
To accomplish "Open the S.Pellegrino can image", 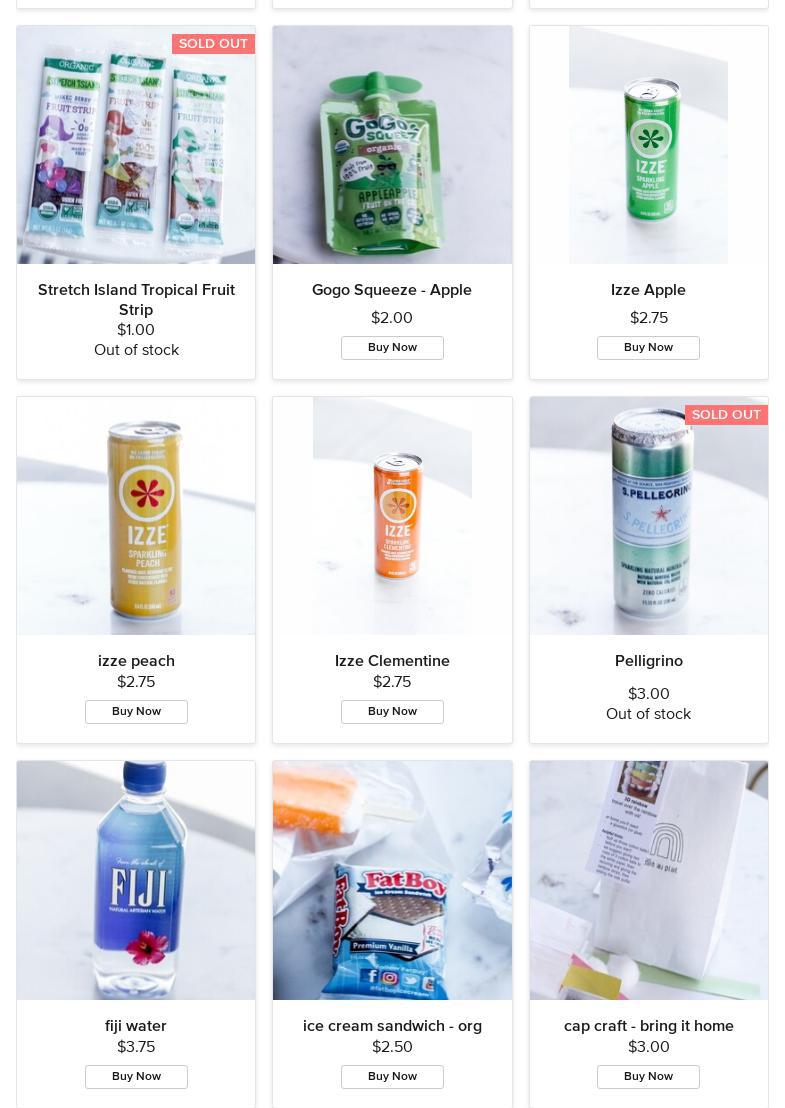I will pyautogui.click(x=649, y=516).
